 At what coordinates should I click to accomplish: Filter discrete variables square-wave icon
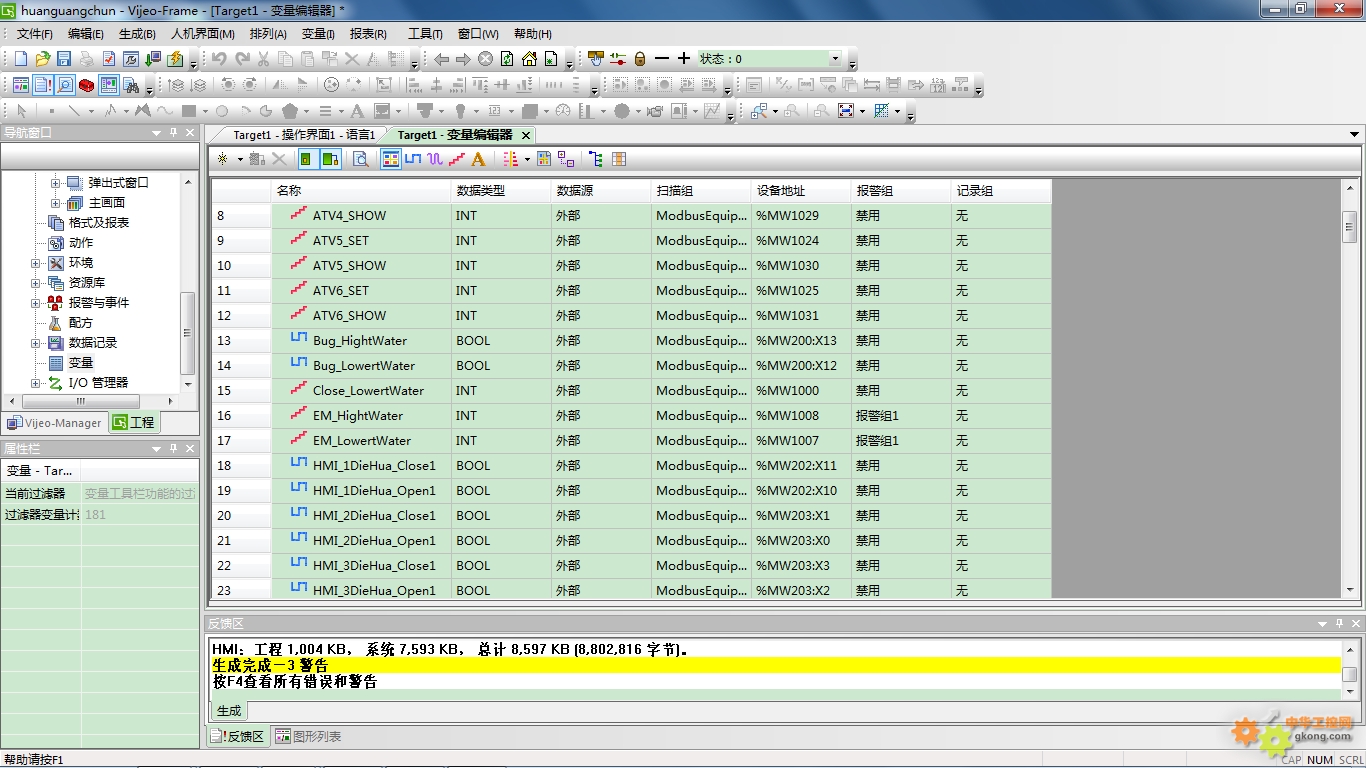pos(413,159)
